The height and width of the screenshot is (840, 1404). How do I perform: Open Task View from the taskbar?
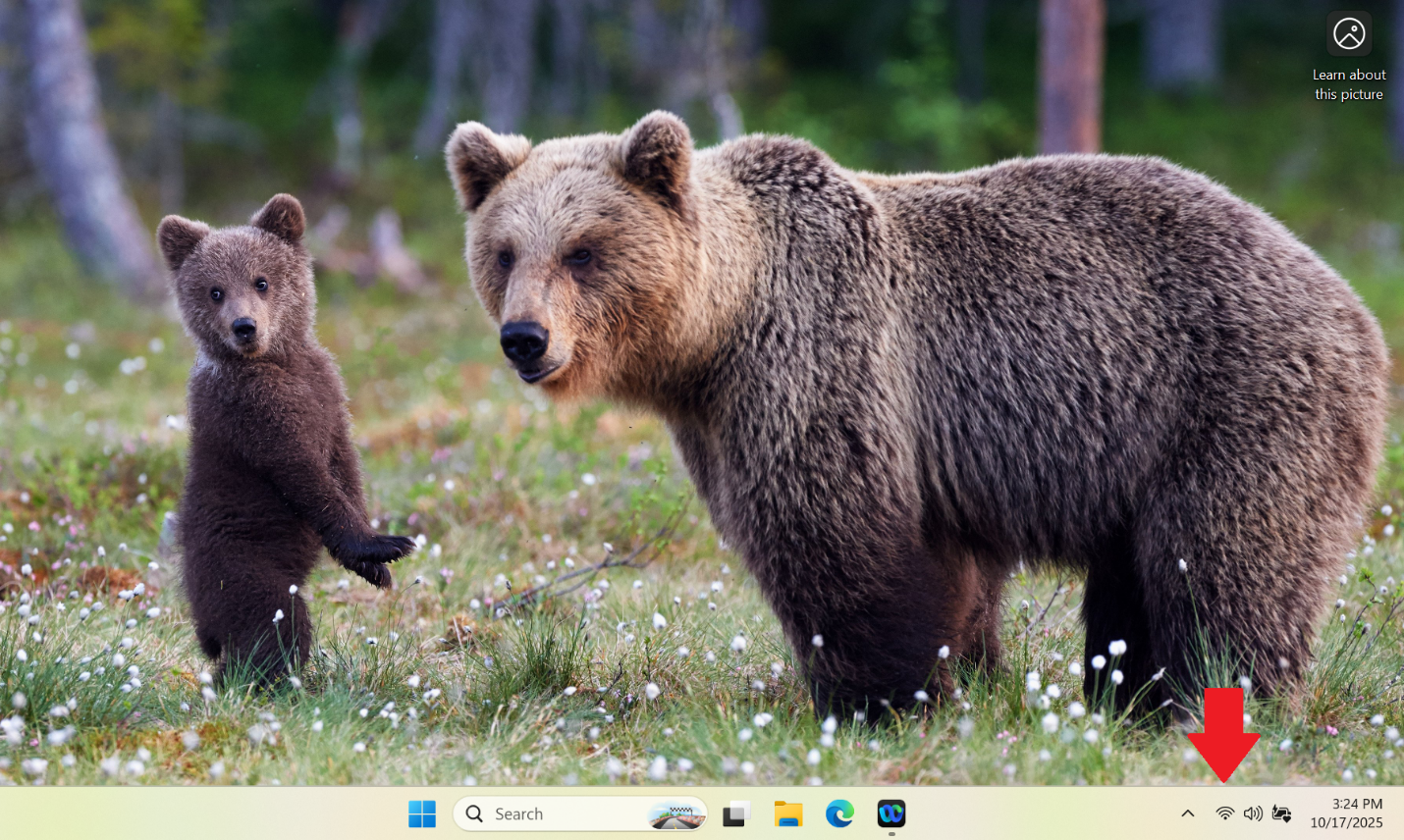pyautogui.click(x=736, y=814)
